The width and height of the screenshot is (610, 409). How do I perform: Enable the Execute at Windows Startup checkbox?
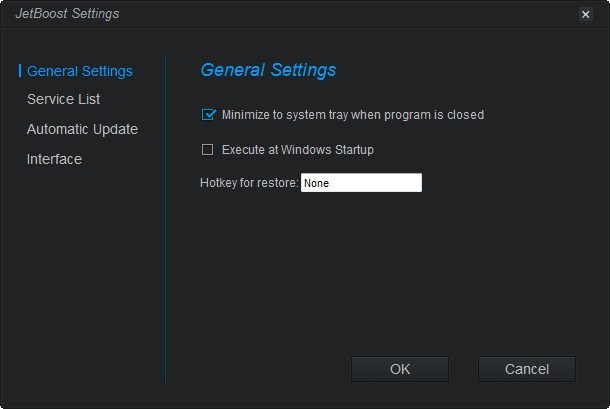[x=208, y=150]
